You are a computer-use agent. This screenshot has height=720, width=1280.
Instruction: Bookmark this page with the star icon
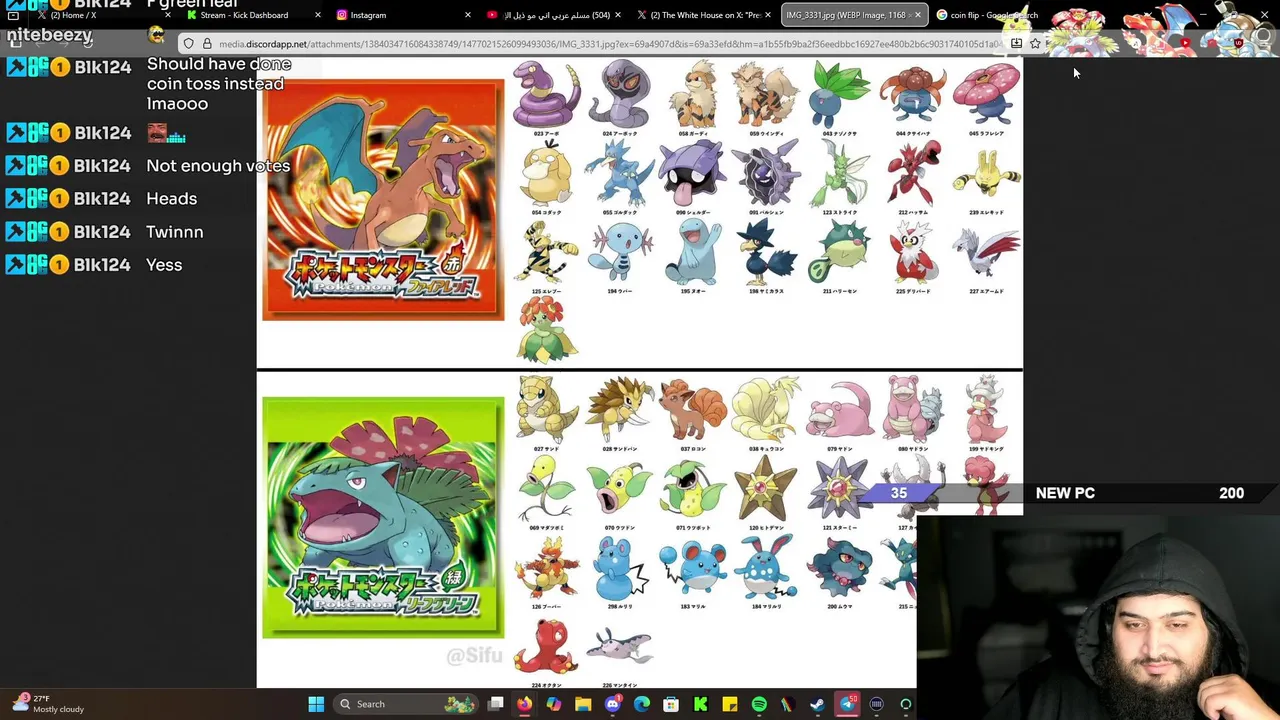click(x=1035, y=43)
